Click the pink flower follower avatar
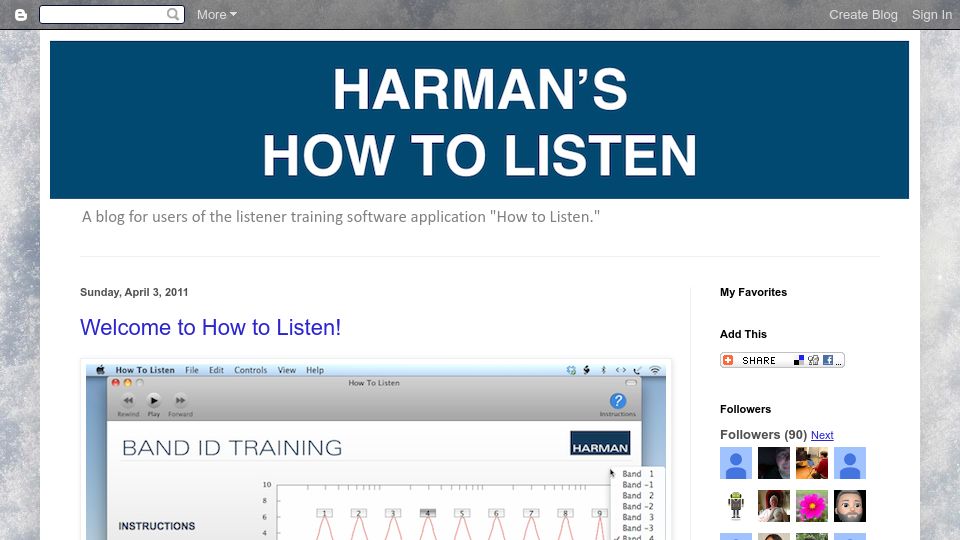Viewport: 960px width, 540px height. 812,506
